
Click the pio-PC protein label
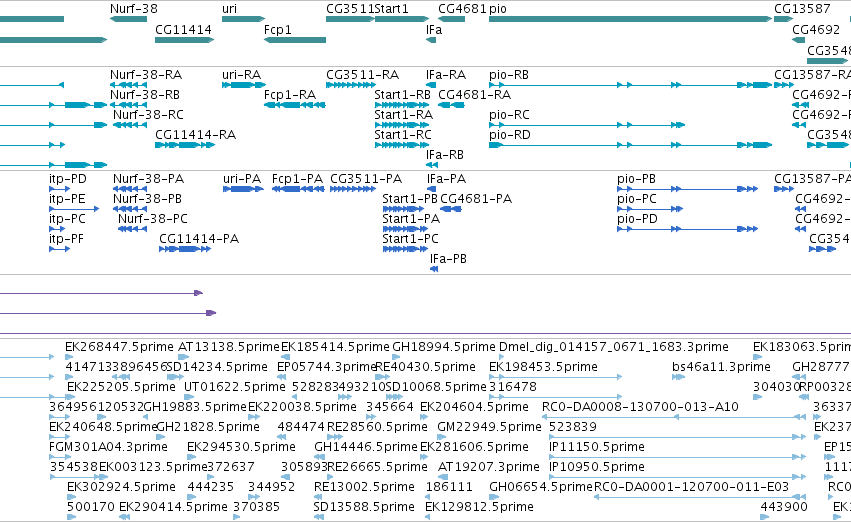coord(637,199)
